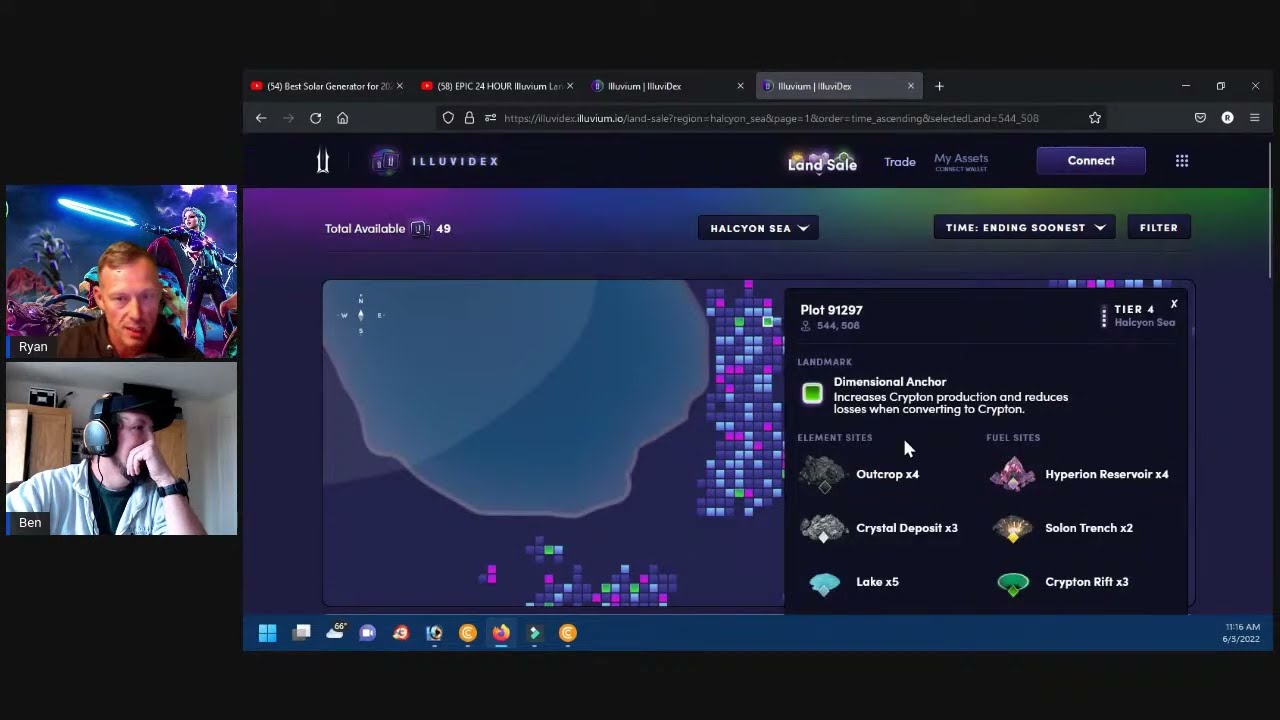This screenshot has height=720, width=1280.
Task: Click the browser home icon
Action: click(x=342, y=118)
